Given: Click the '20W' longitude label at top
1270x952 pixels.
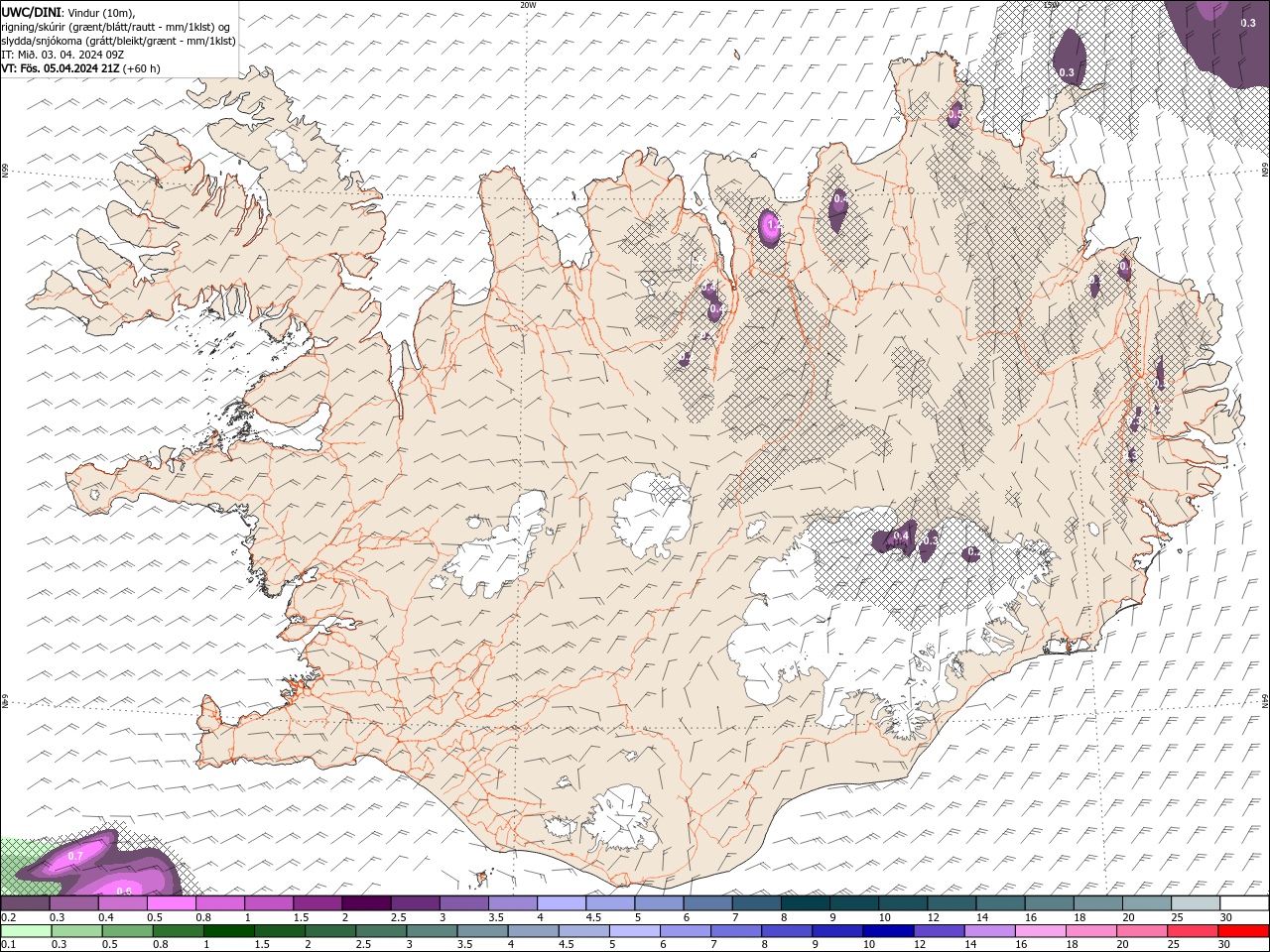Looking at the screenshot, I should (x=528, y=5).
